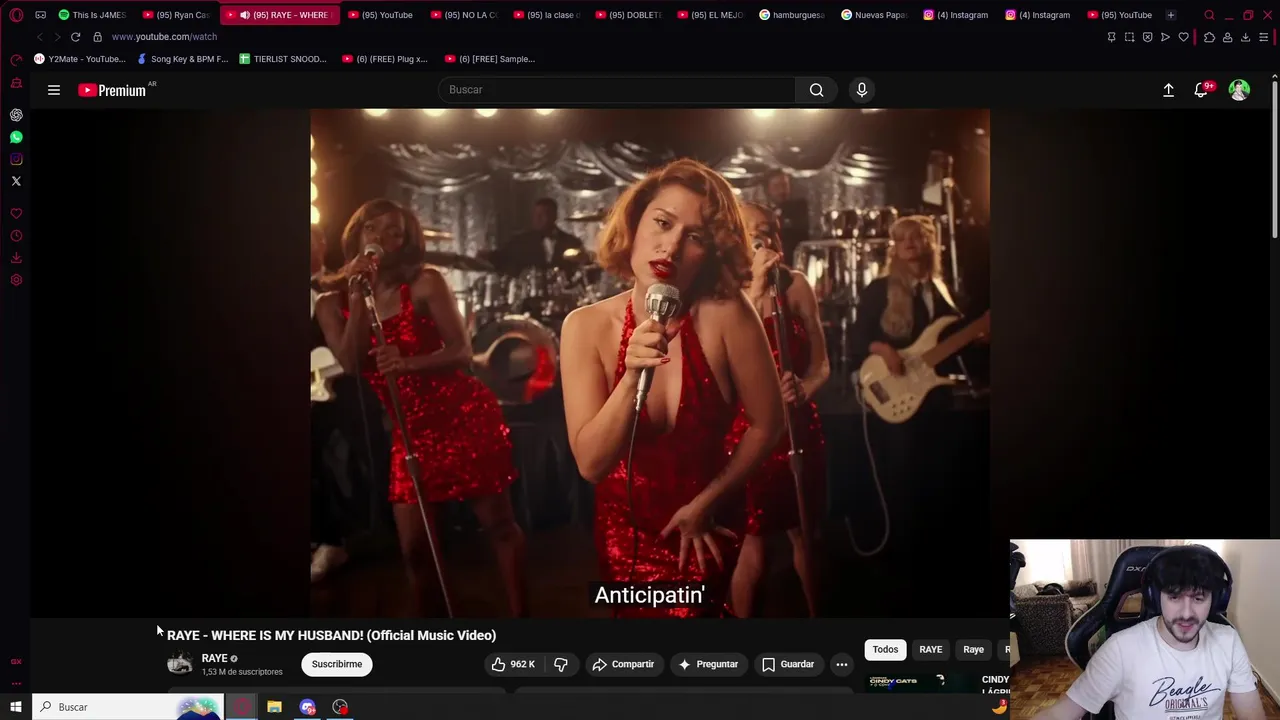The image size is (1280, 720).
Task: Select the uppercase RAYE filter chip
Action: click(931, 650)
